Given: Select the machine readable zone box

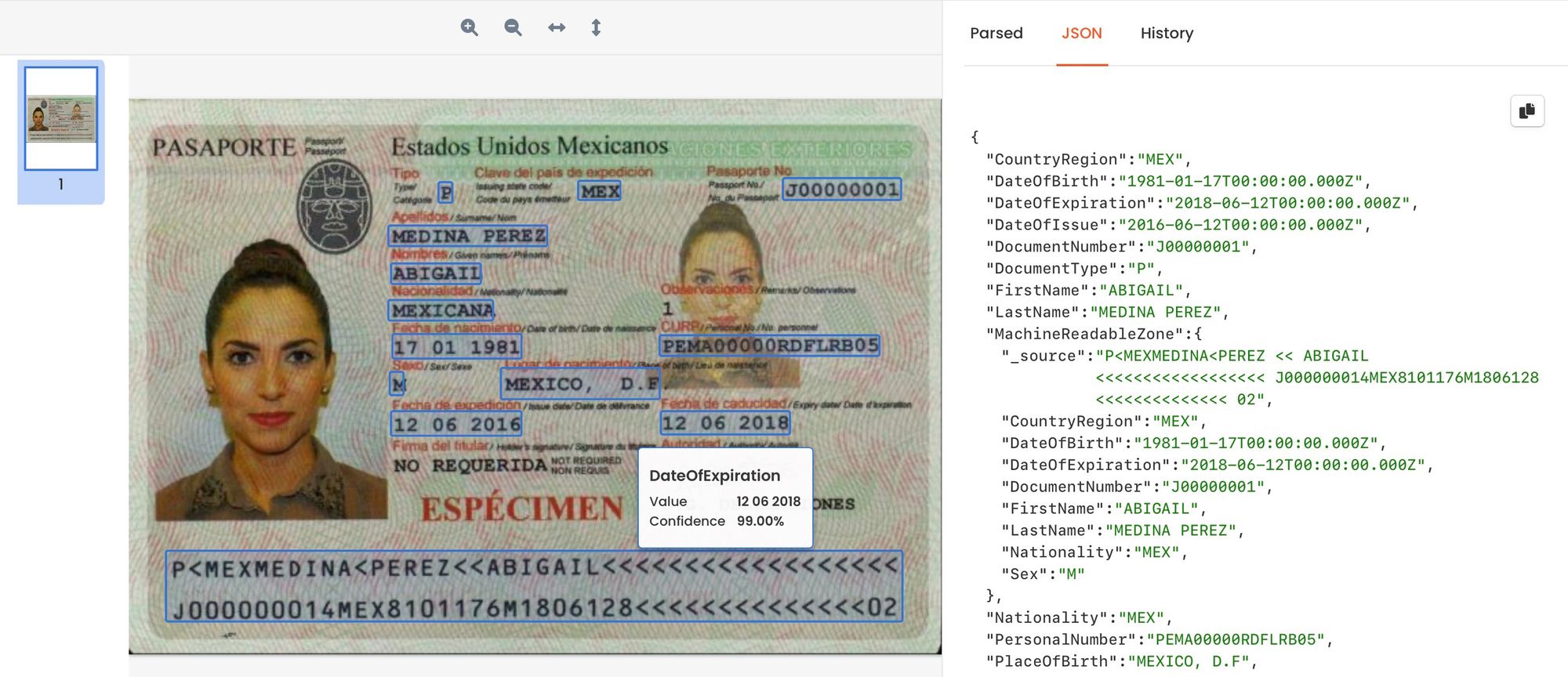Looking at the screenshot, I should tap(533, 587).
